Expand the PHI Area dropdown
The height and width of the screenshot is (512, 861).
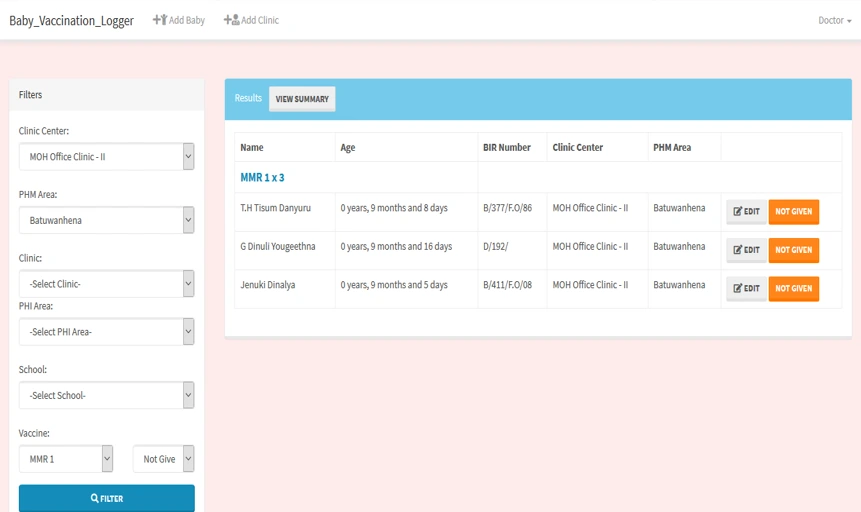(106, 332)
